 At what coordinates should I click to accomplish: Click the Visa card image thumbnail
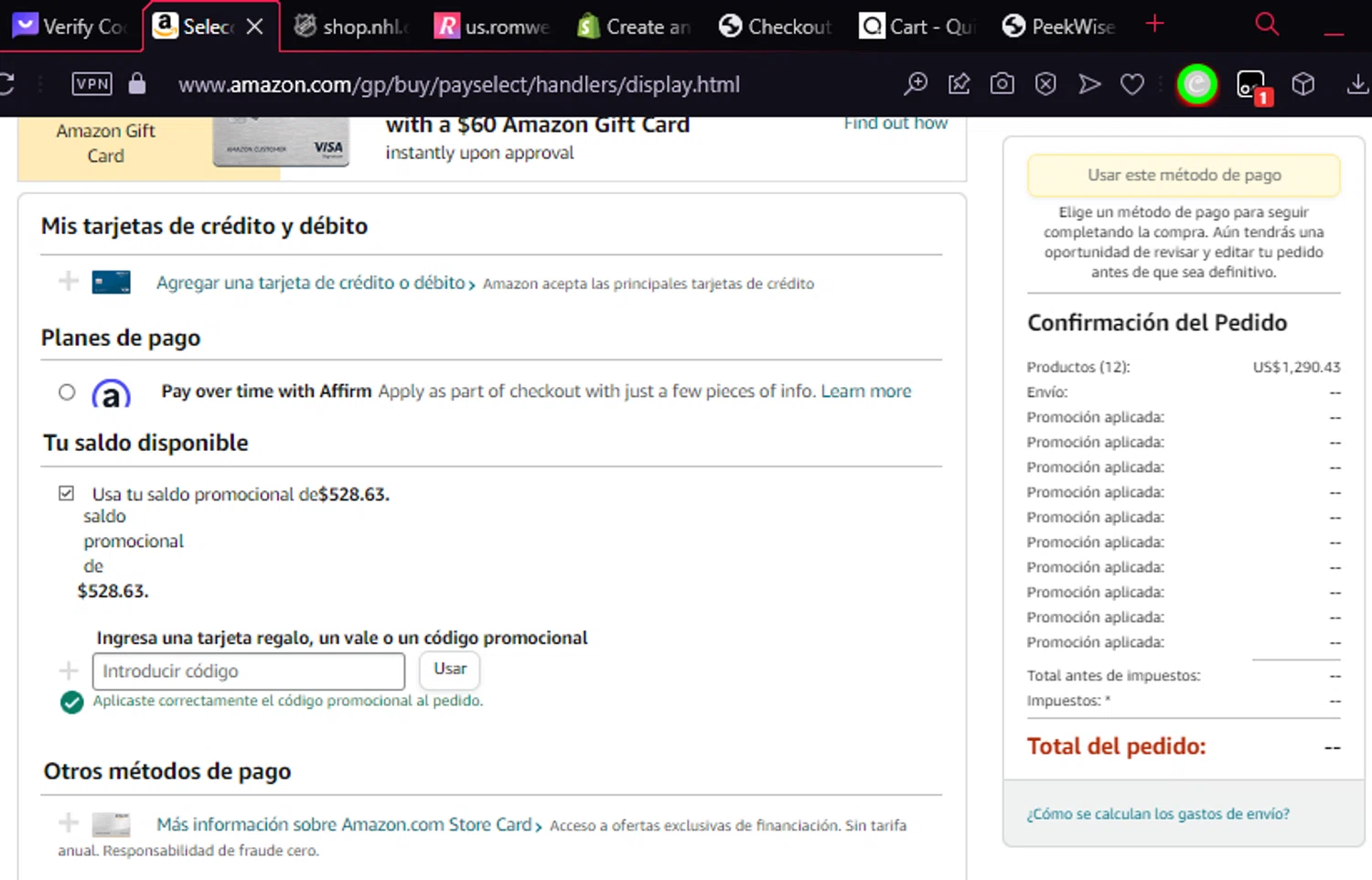(x=281, y=143)
